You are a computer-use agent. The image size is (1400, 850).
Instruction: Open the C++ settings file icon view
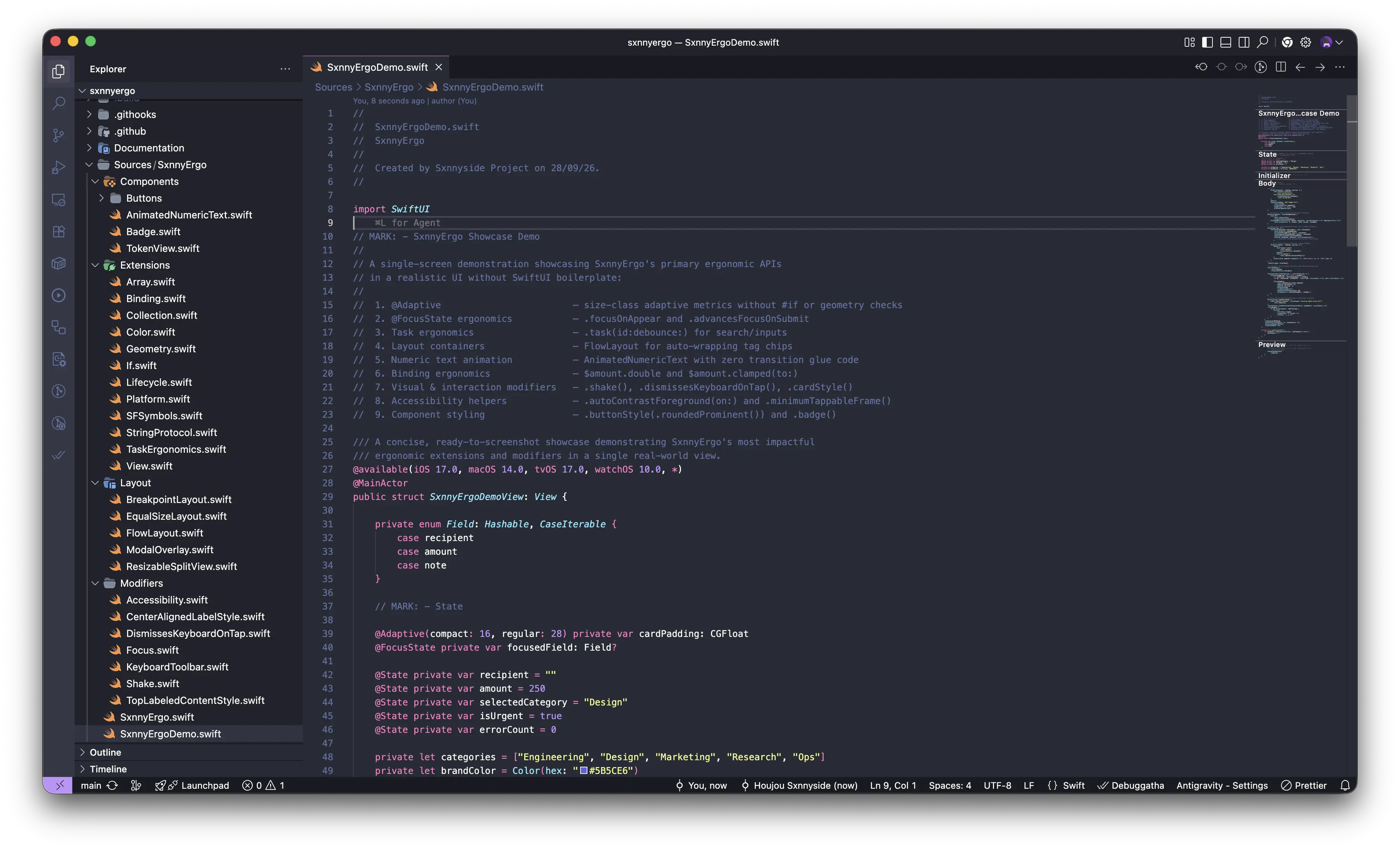pyautogui.click(x=59, y=359)
